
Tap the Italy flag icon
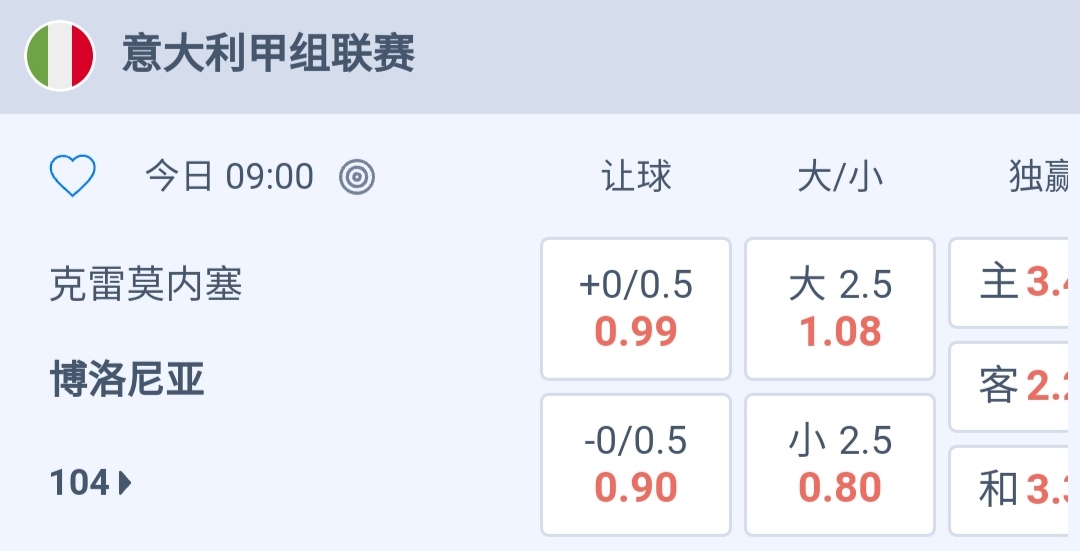(60, 56)
